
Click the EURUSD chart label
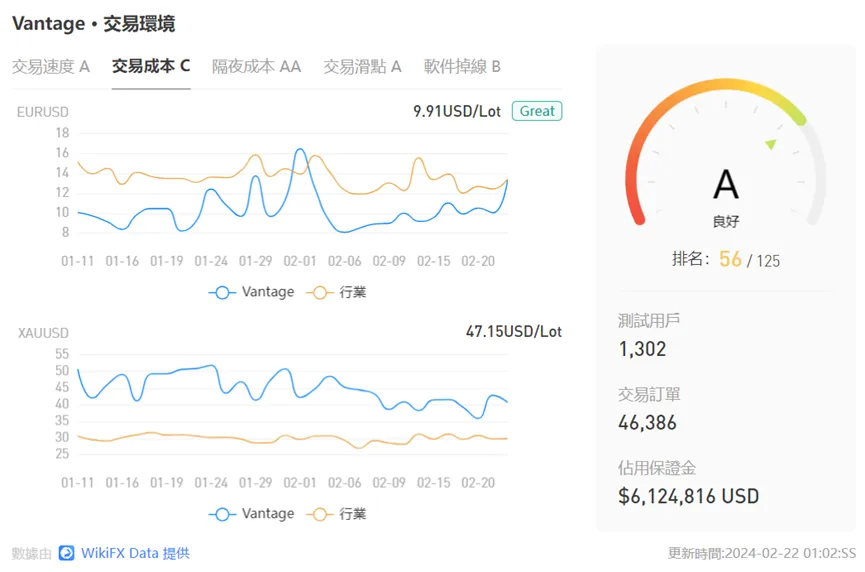42,112
